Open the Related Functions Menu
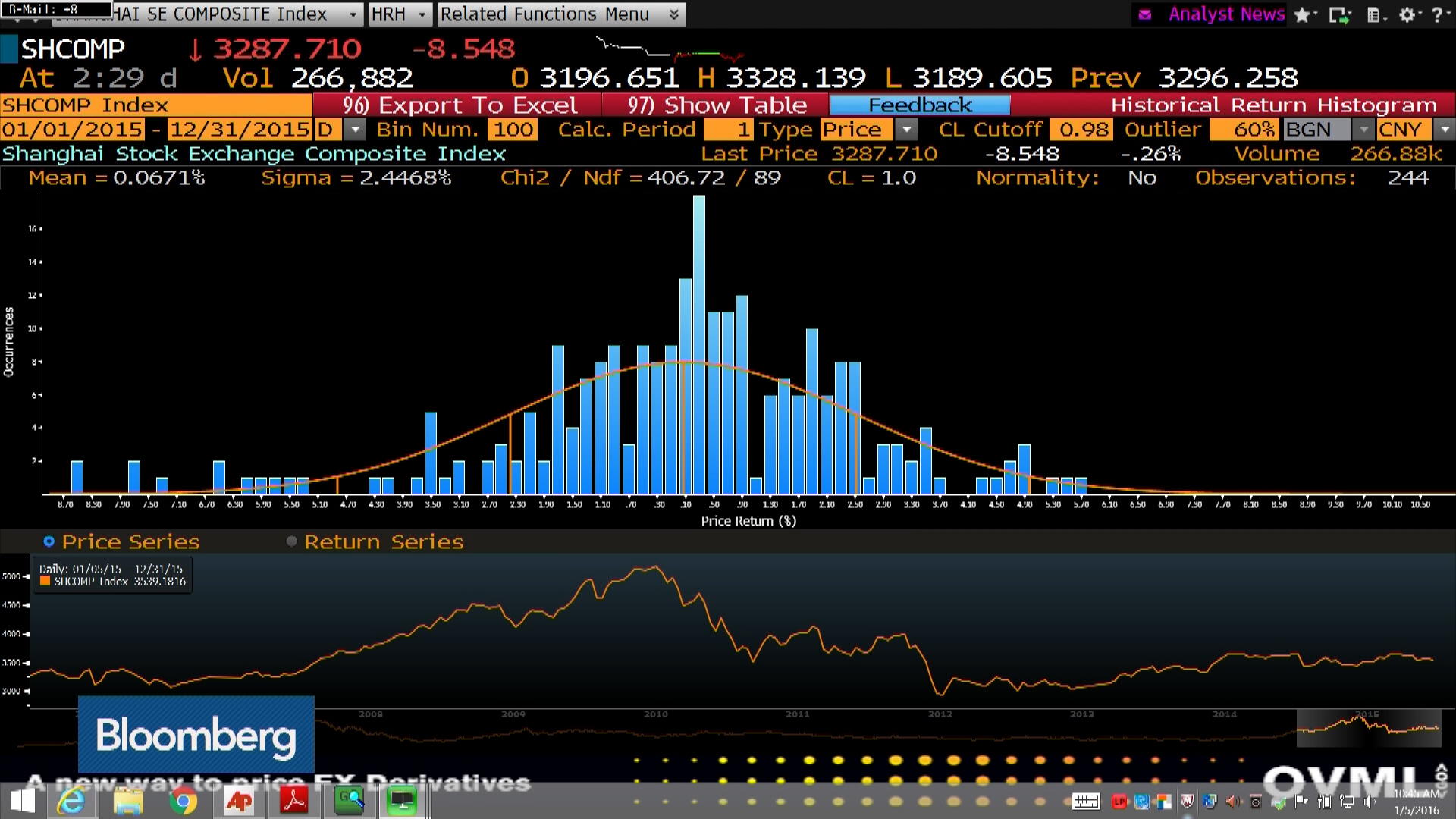Viewport: 1456px width, 819px height. coord(561,14)
